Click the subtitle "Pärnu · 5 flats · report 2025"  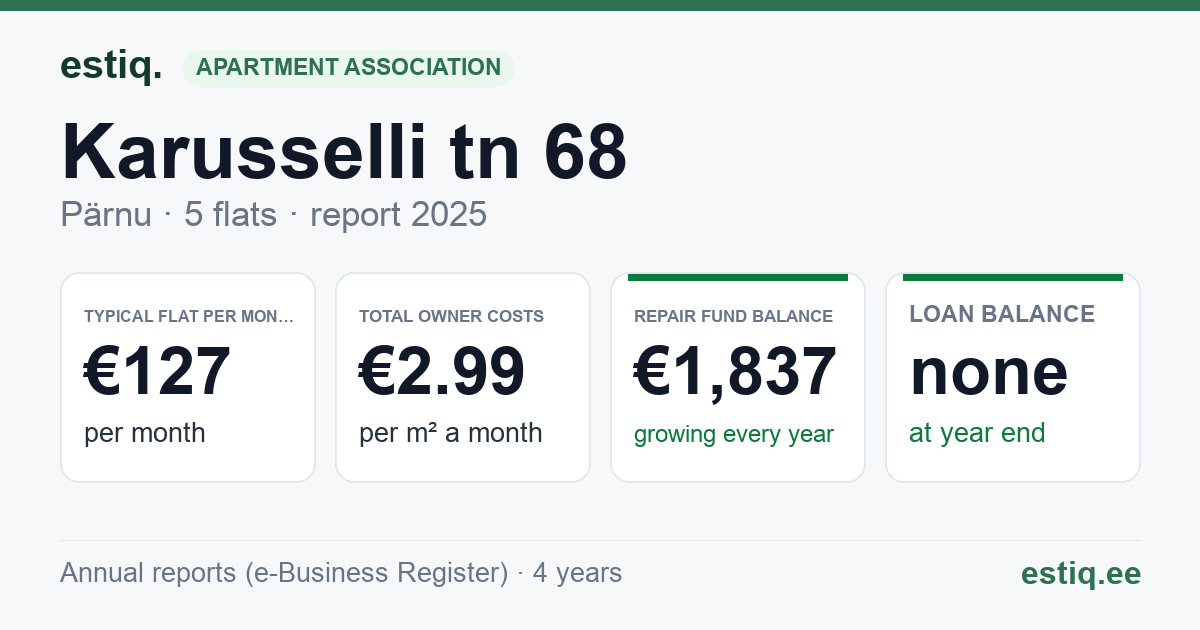pos(273,214)
